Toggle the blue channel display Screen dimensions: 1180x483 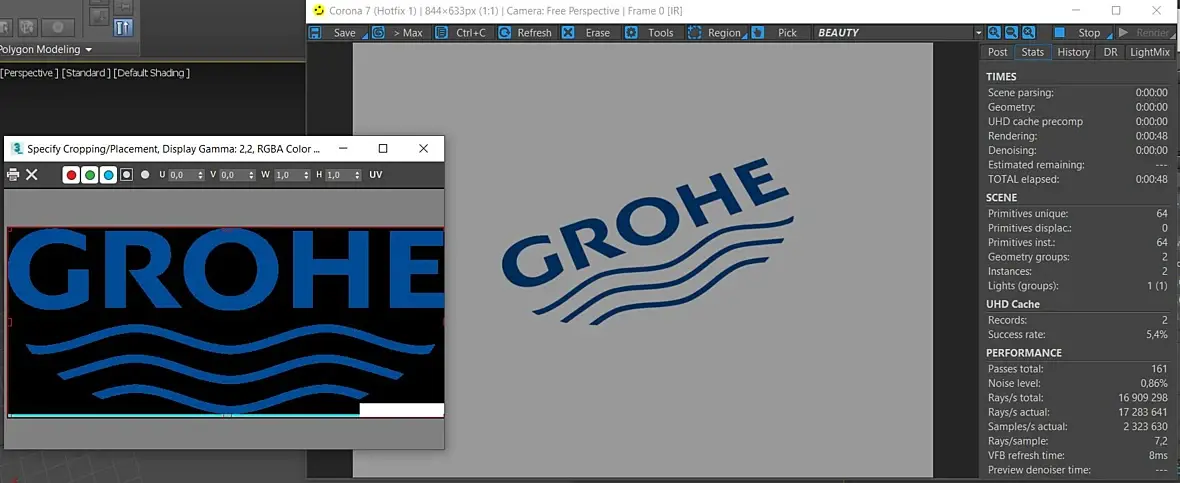(108, 175)
